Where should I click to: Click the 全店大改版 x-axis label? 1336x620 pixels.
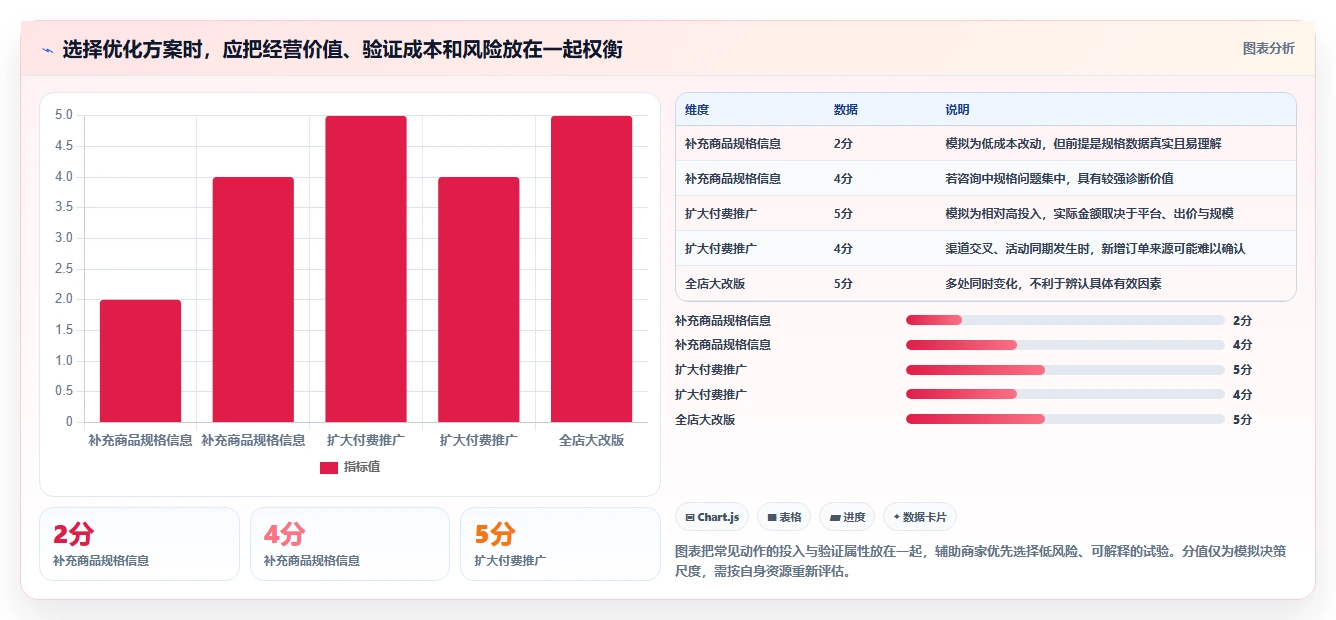click(591, 440)
